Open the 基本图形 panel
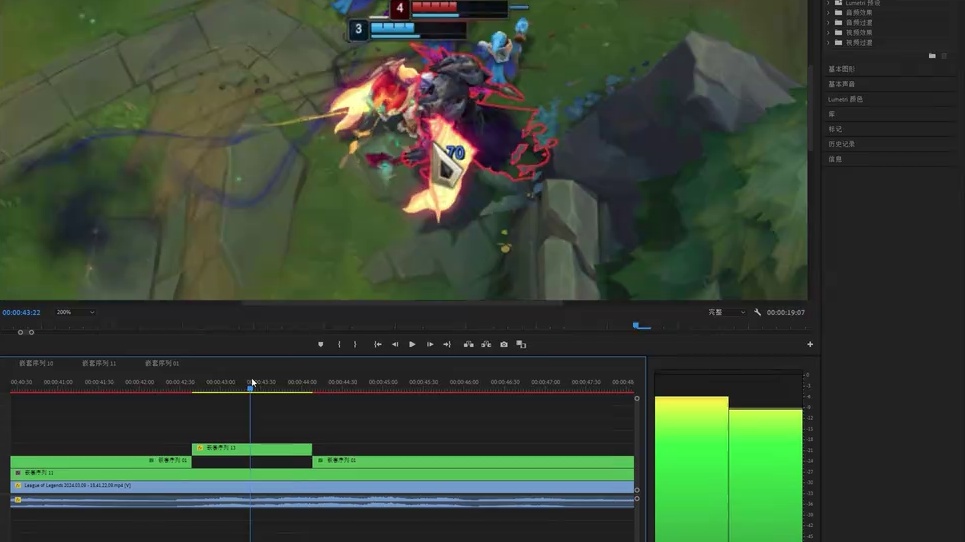 click(x=841, y=69)
